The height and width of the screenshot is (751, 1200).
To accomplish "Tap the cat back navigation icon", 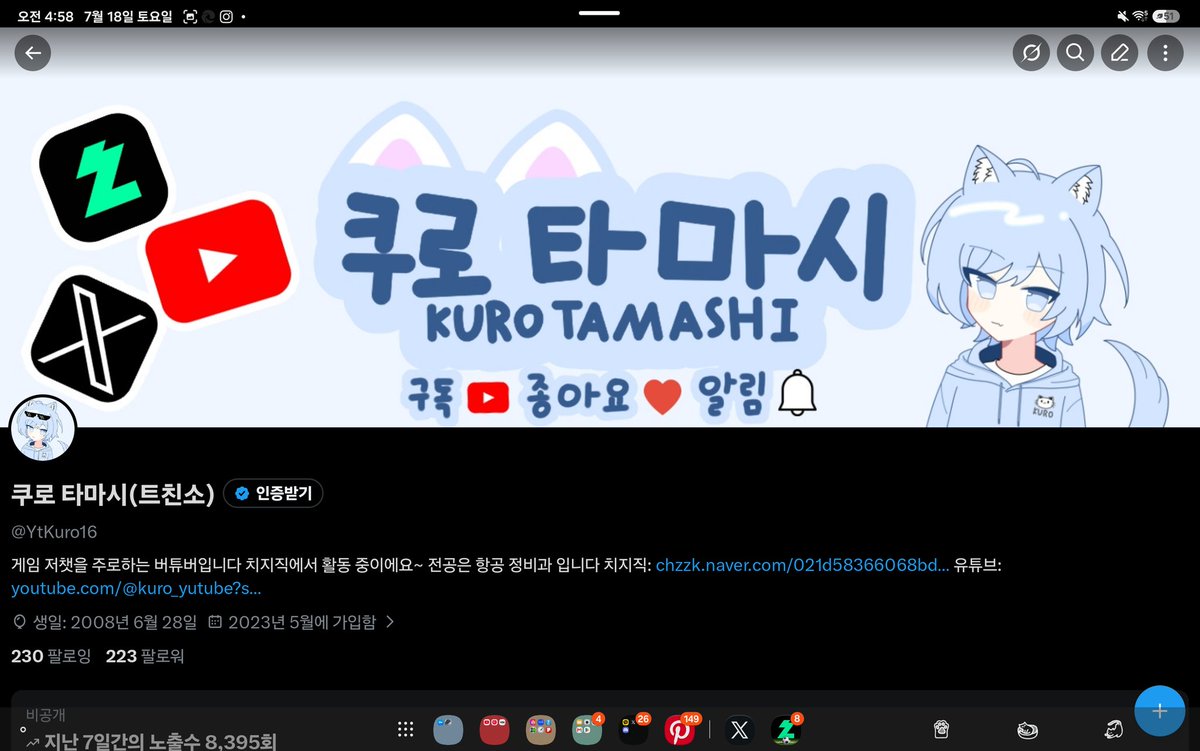I will click(1114, 730).
